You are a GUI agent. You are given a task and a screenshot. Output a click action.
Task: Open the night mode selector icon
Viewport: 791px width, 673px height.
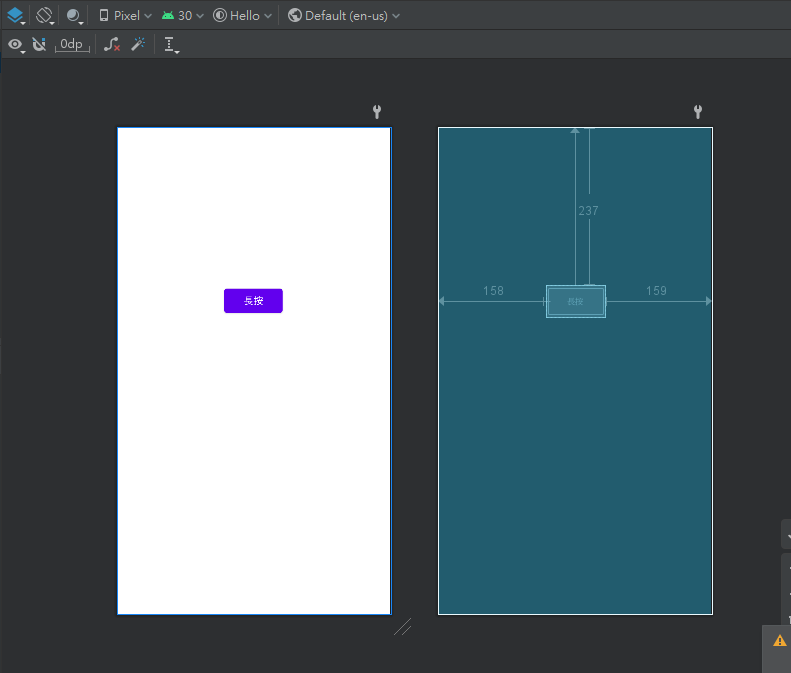pyautogui.click(x=75, y=15)
